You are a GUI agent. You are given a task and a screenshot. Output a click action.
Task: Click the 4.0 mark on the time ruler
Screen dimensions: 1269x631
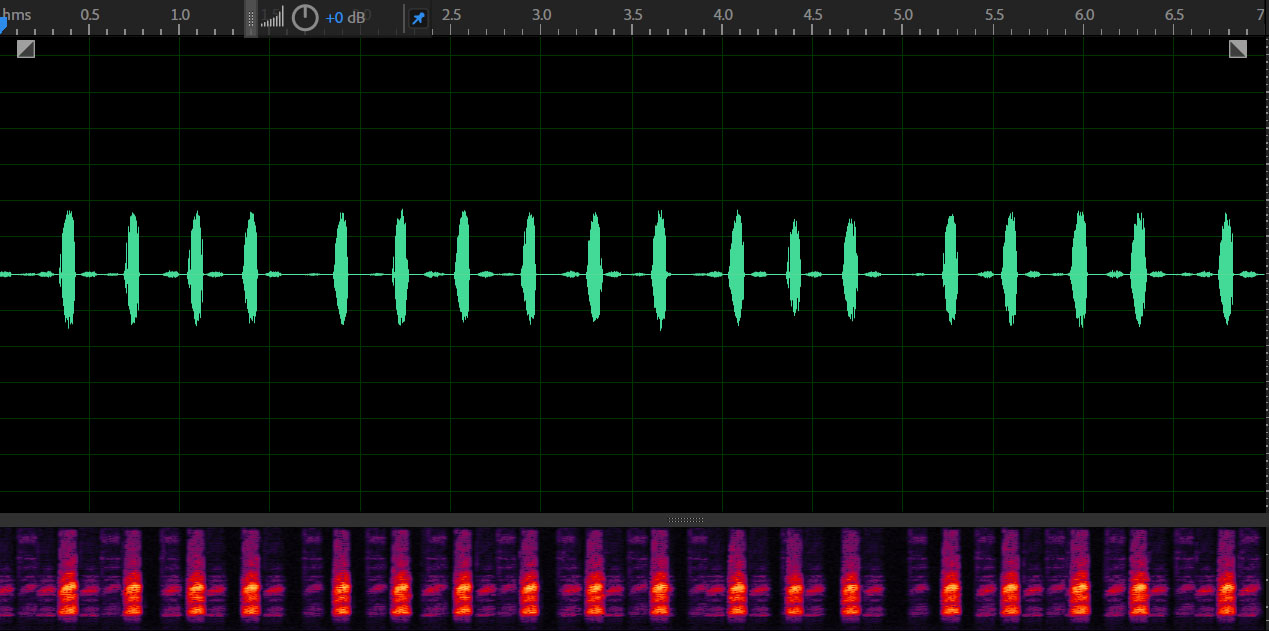click(x=722, y=15)
